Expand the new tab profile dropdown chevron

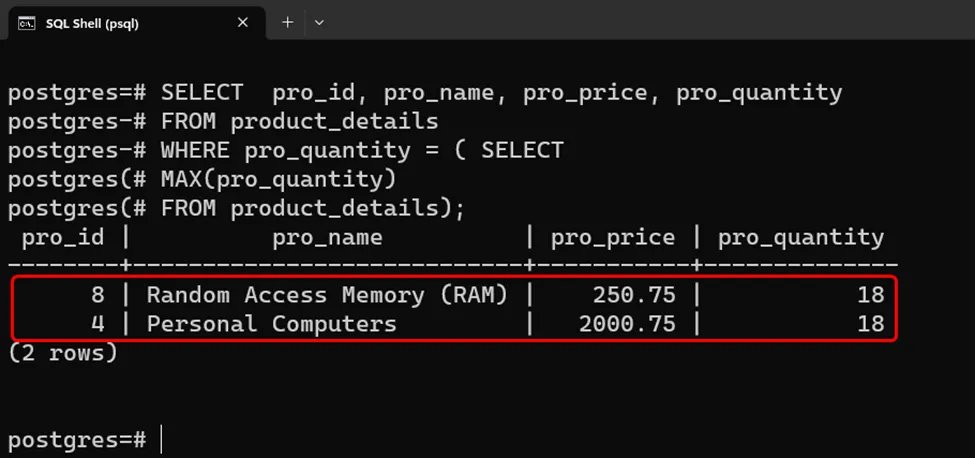[319, 22]
